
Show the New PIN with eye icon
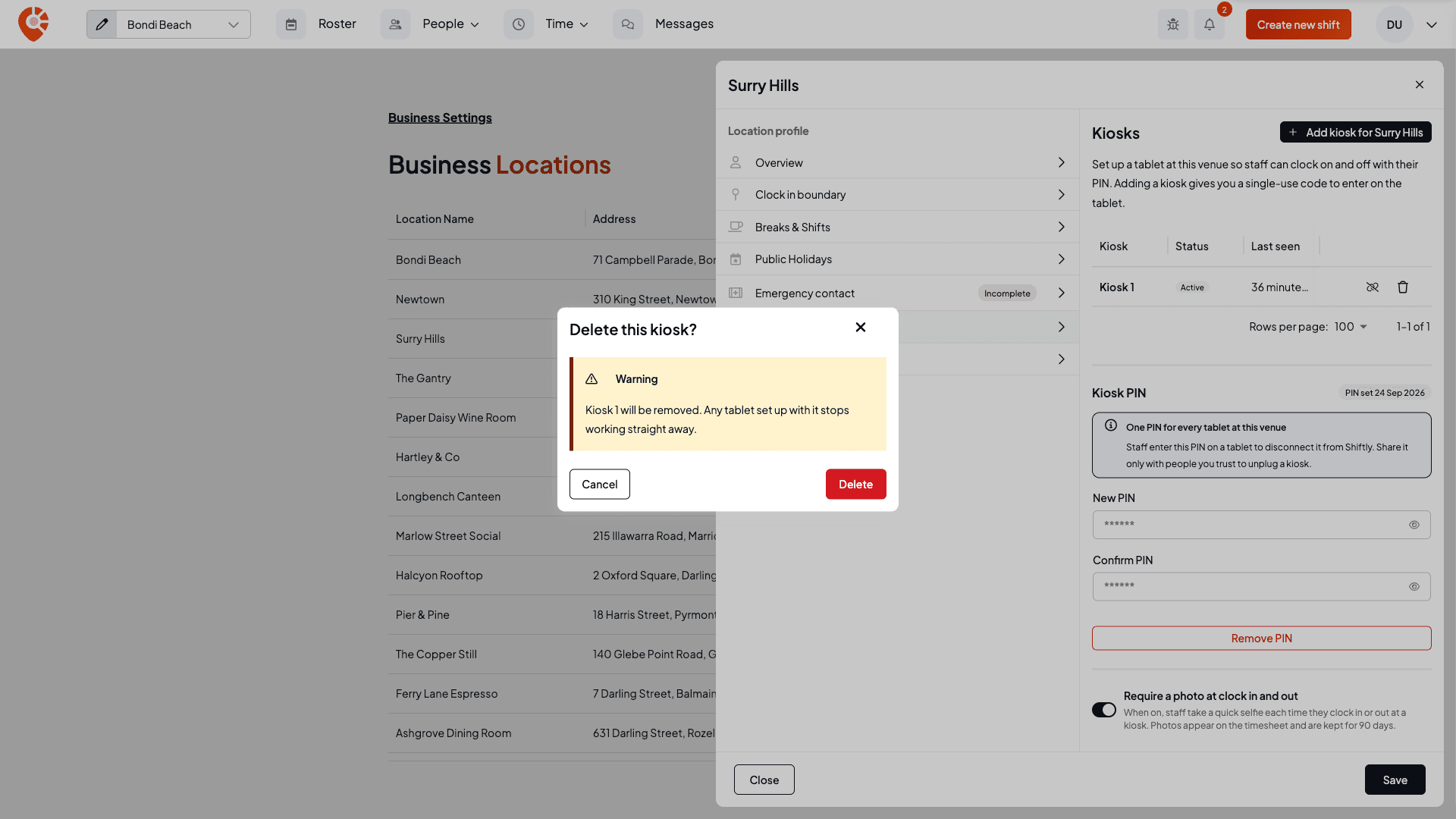click(x=1414, y=525)
